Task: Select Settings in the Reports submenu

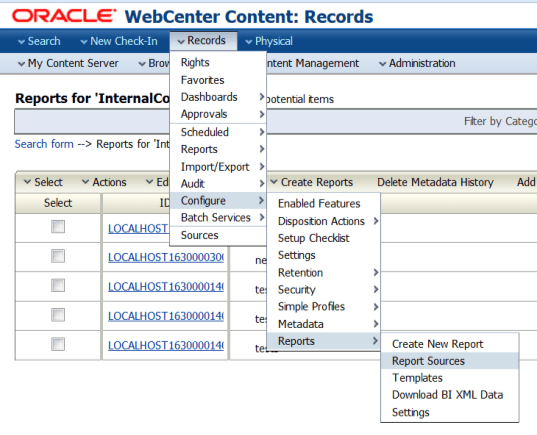Action: tap(450, 412)
